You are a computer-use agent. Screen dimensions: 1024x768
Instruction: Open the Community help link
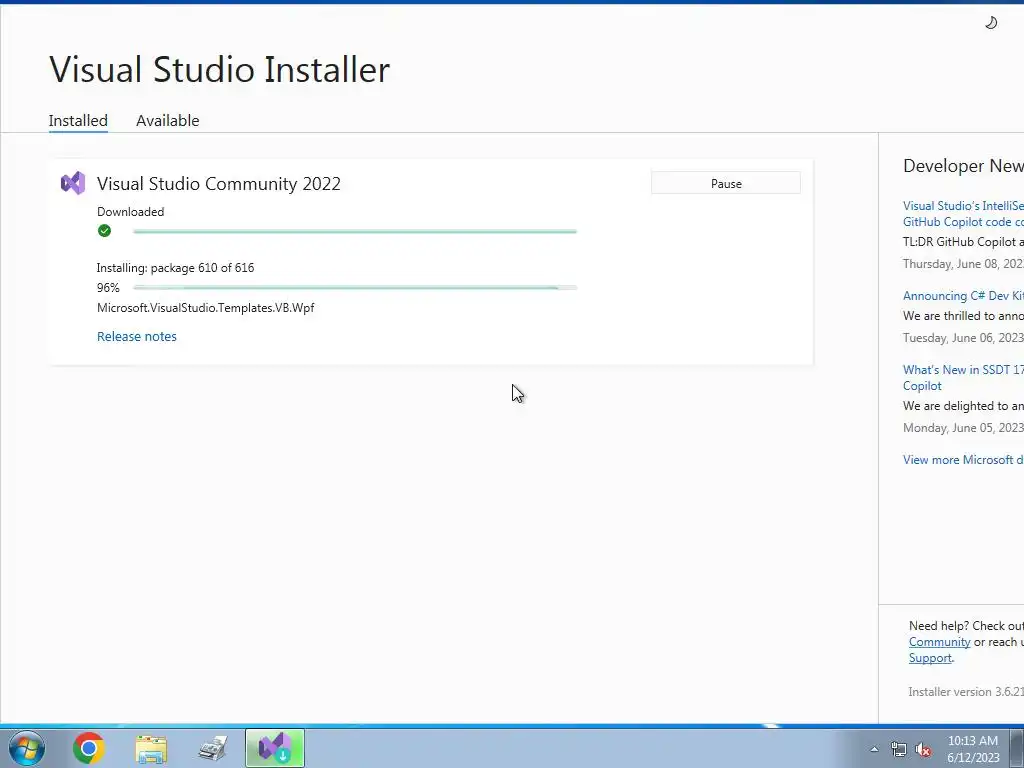point(940,642)
